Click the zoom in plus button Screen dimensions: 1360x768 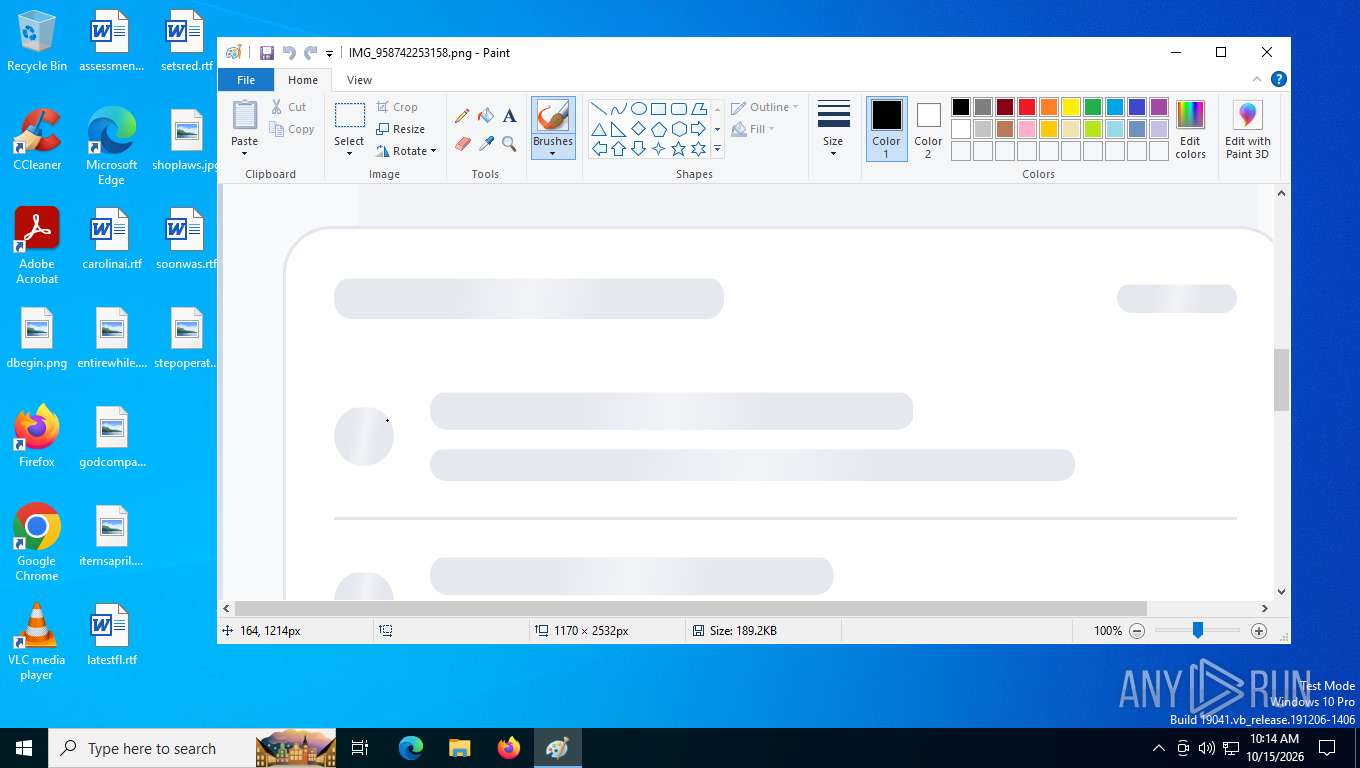click(x=1259, y=631)
